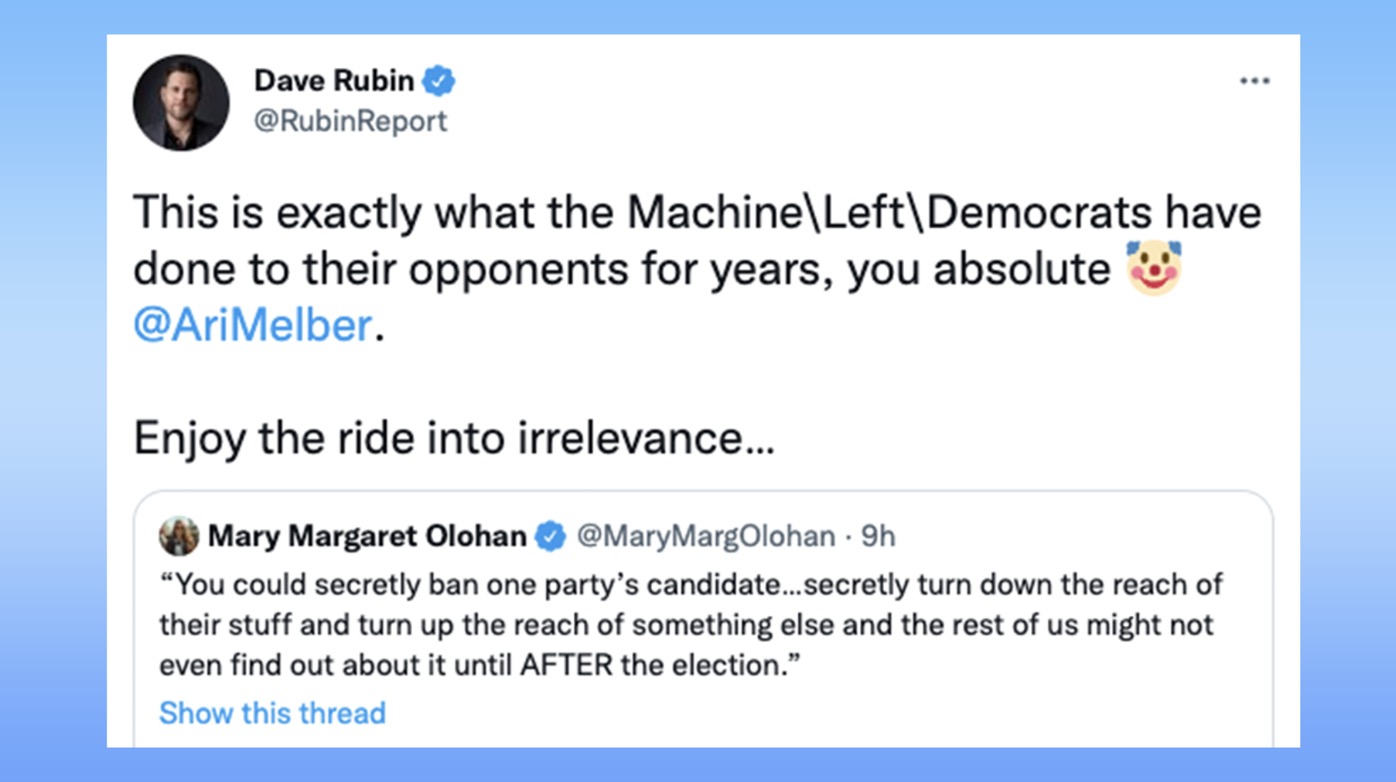Click empty space right of Show this thread
The image size is (1396, 782).
pyautogui.click(x=800, y=713)
